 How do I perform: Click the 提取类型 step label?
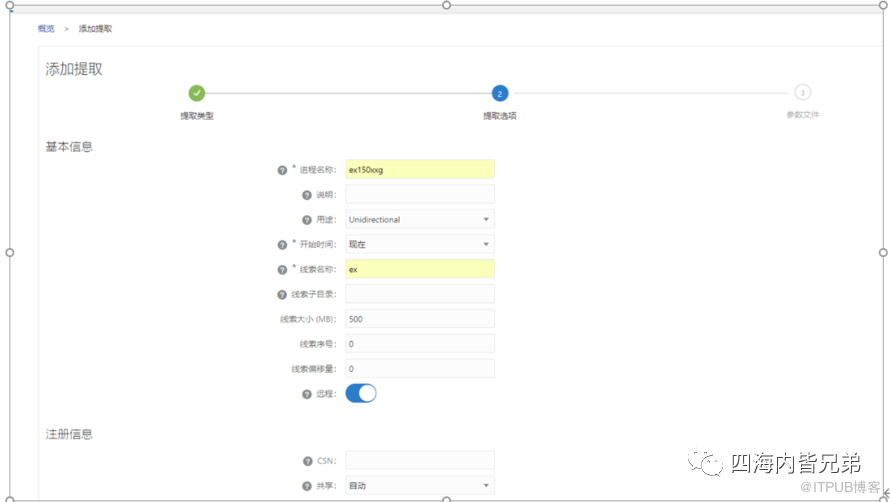tap(197, 116)
